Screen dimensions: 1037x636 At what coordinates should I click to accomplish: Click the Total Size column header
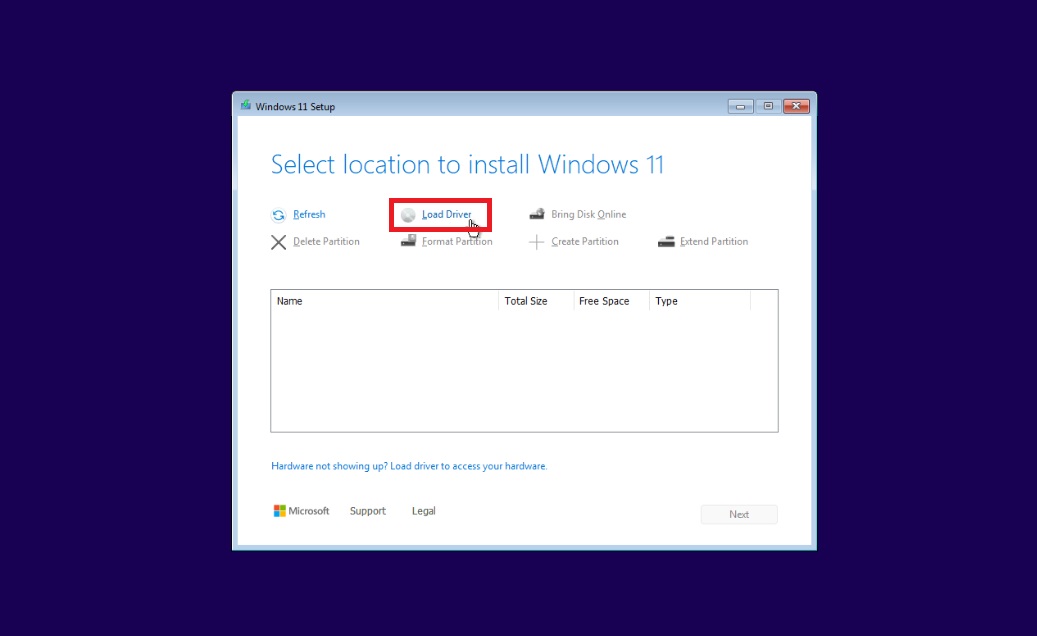(535, 301)
